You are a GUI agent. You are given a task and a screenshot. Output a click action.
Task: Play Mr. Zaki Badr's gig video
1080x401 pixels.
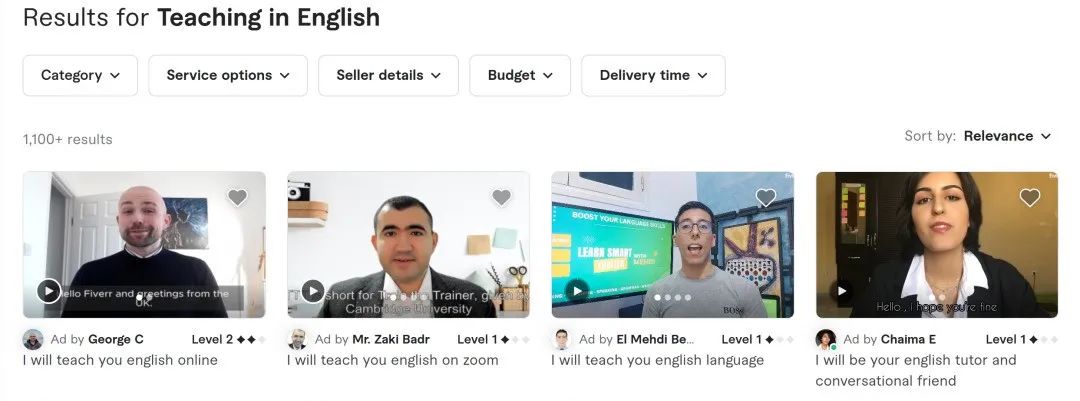[313, 291]
